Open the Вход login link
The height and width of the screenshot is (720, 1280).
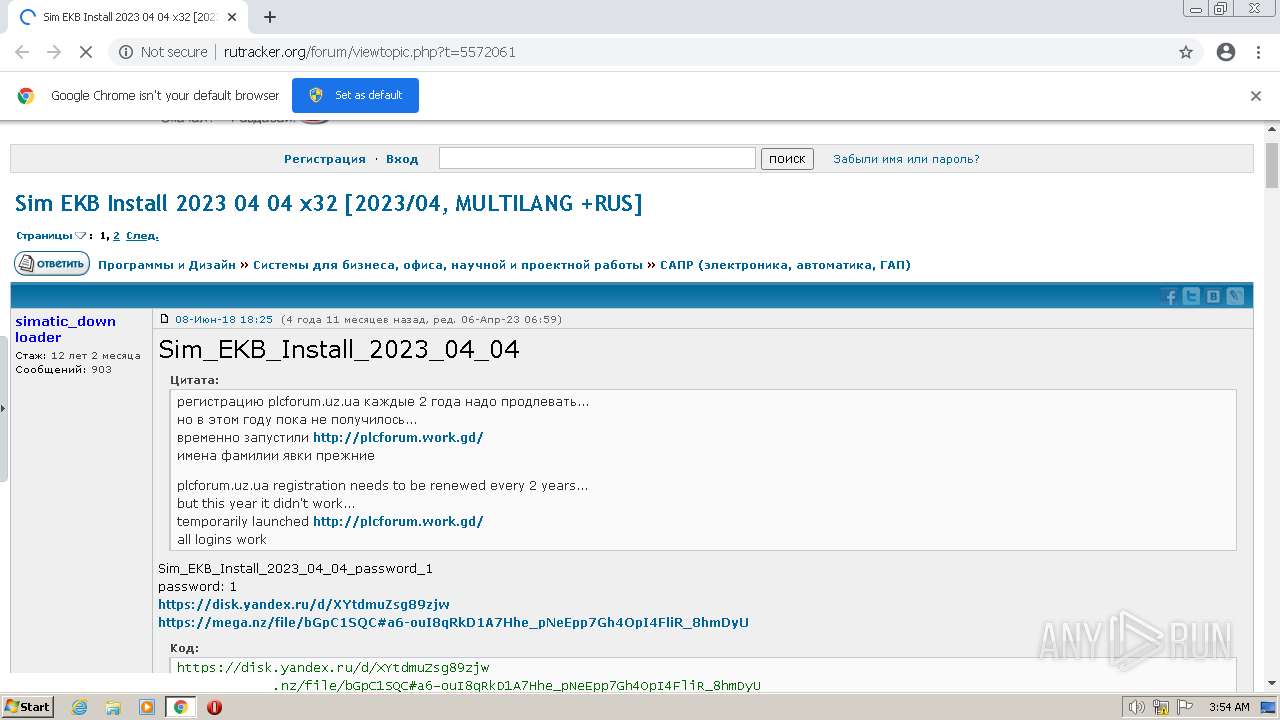click(402, 159)
